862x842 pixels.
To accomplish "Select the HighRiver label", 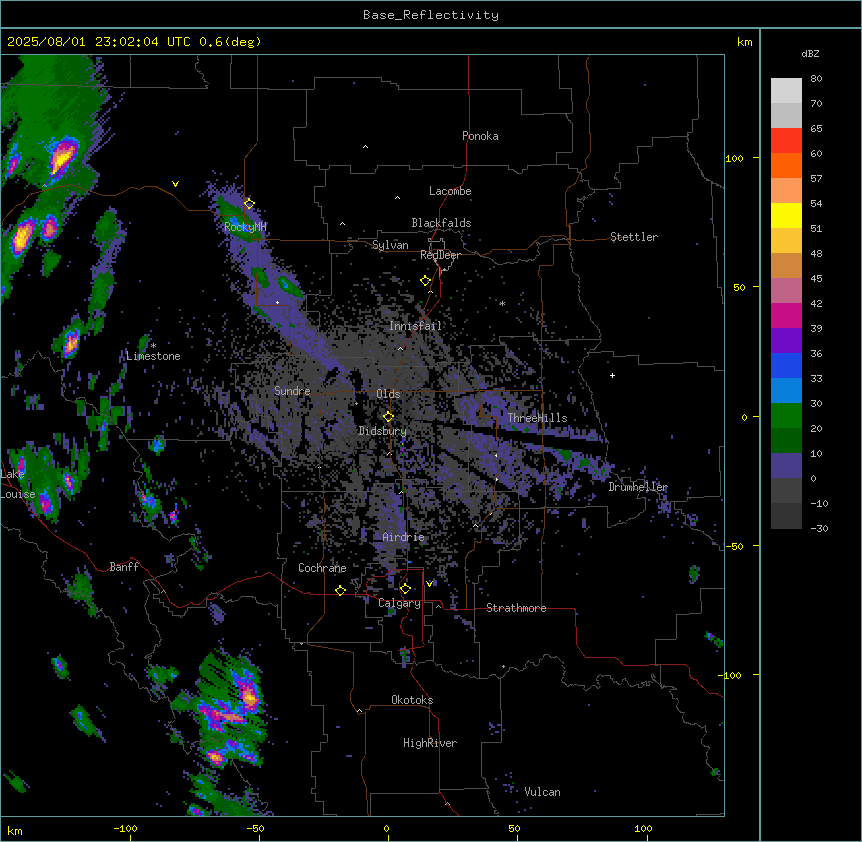I will click(x=430, y=743).
